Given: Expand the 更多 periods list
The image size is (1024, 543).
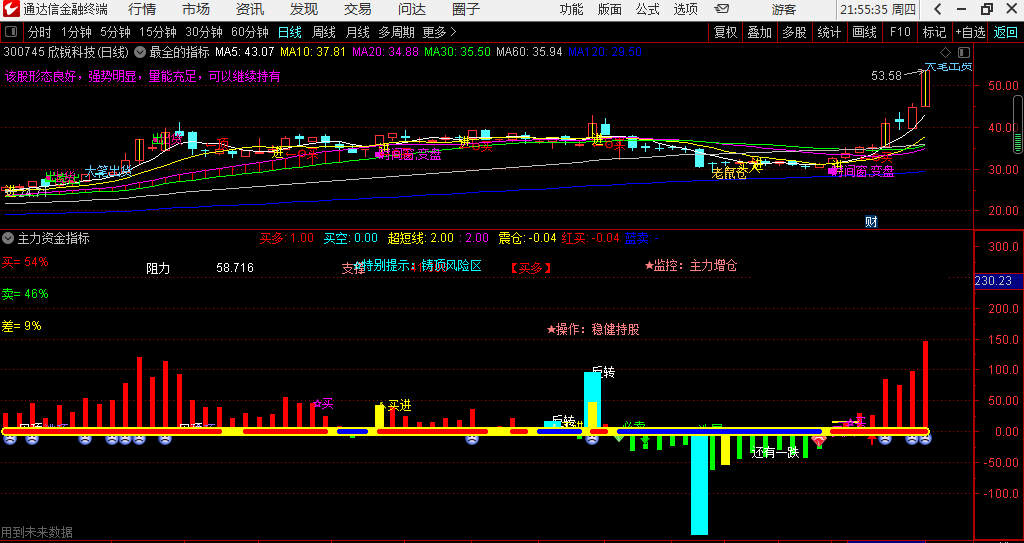Looking at the screenshot, I should click(440, 32).
